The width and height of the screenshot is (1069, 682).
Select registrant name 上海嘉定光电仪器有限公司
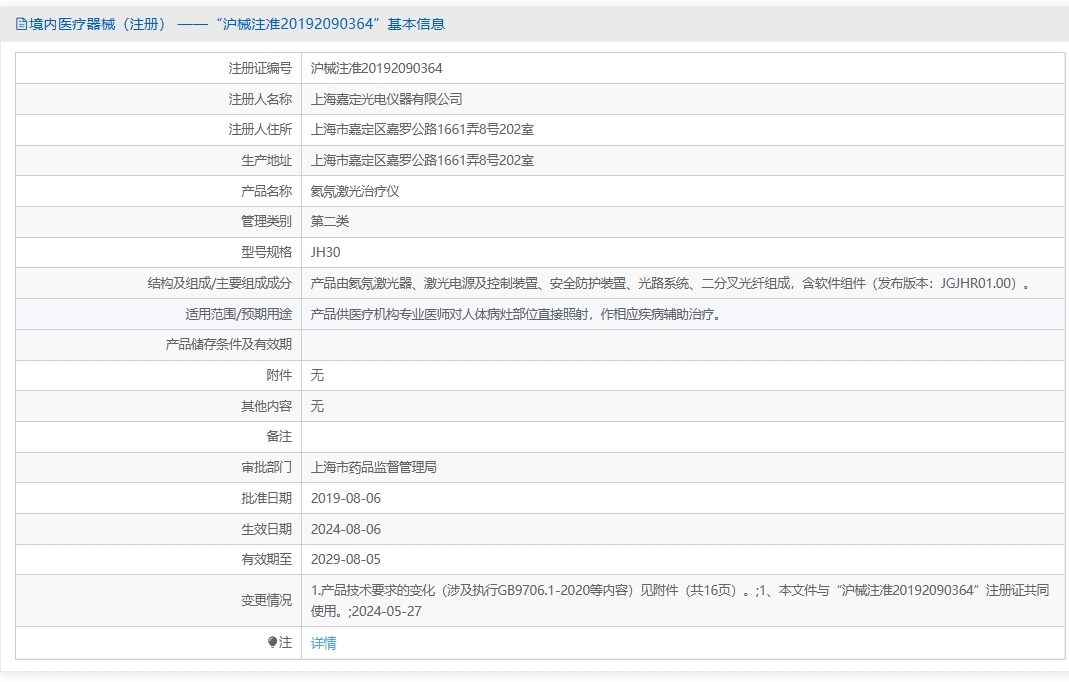387,100
